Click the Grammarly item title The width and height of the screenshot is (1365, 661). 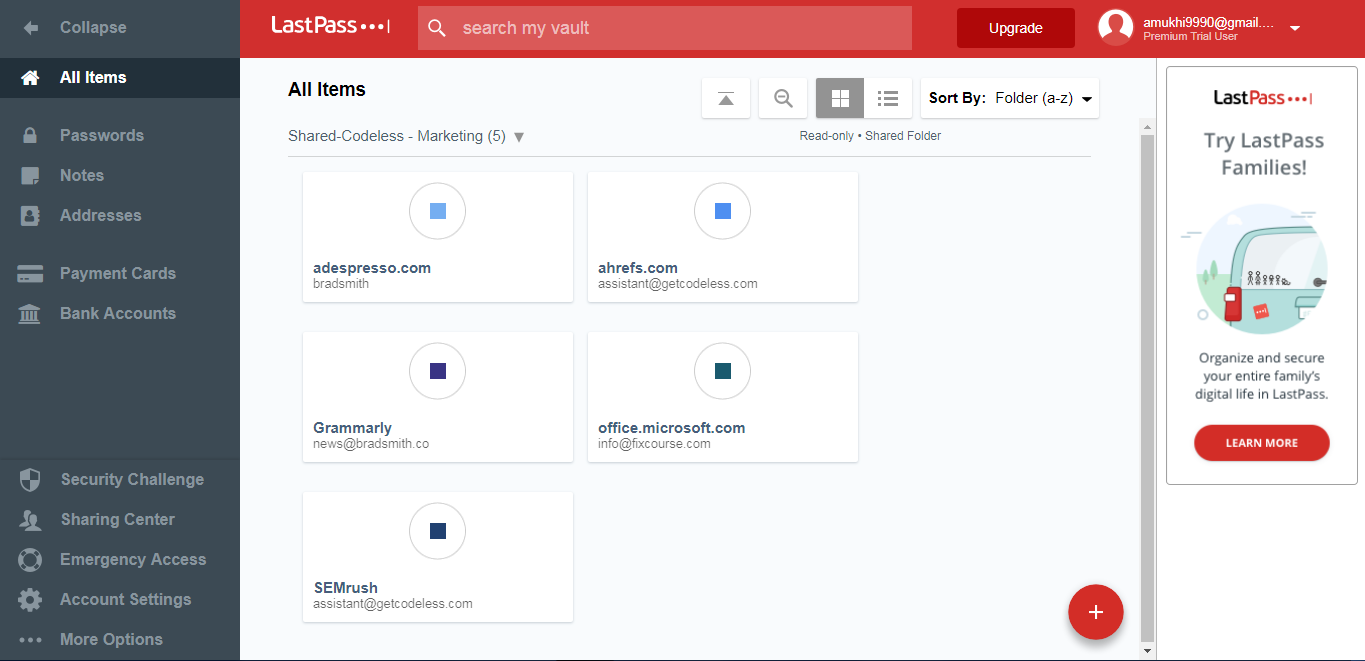(352, 428)
